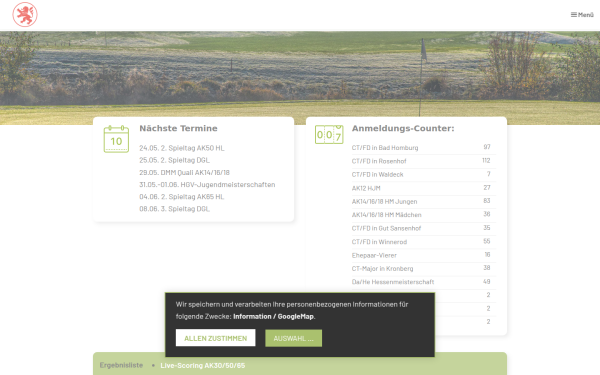Click Auswahl ... cookie button
Viewport: 600px width, 375px height.
click(x=293, y=338)
